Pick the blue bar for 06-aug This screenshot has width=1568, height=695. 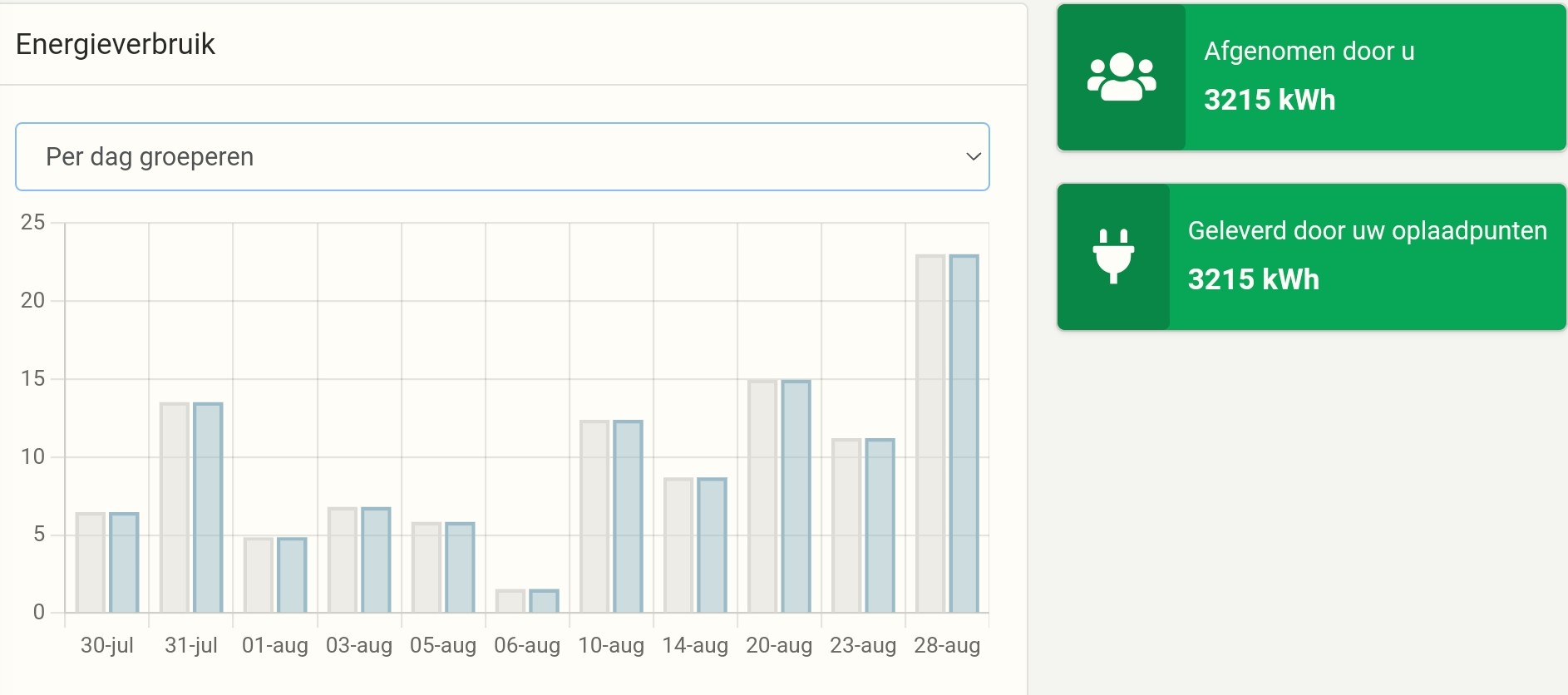[544, 601]
